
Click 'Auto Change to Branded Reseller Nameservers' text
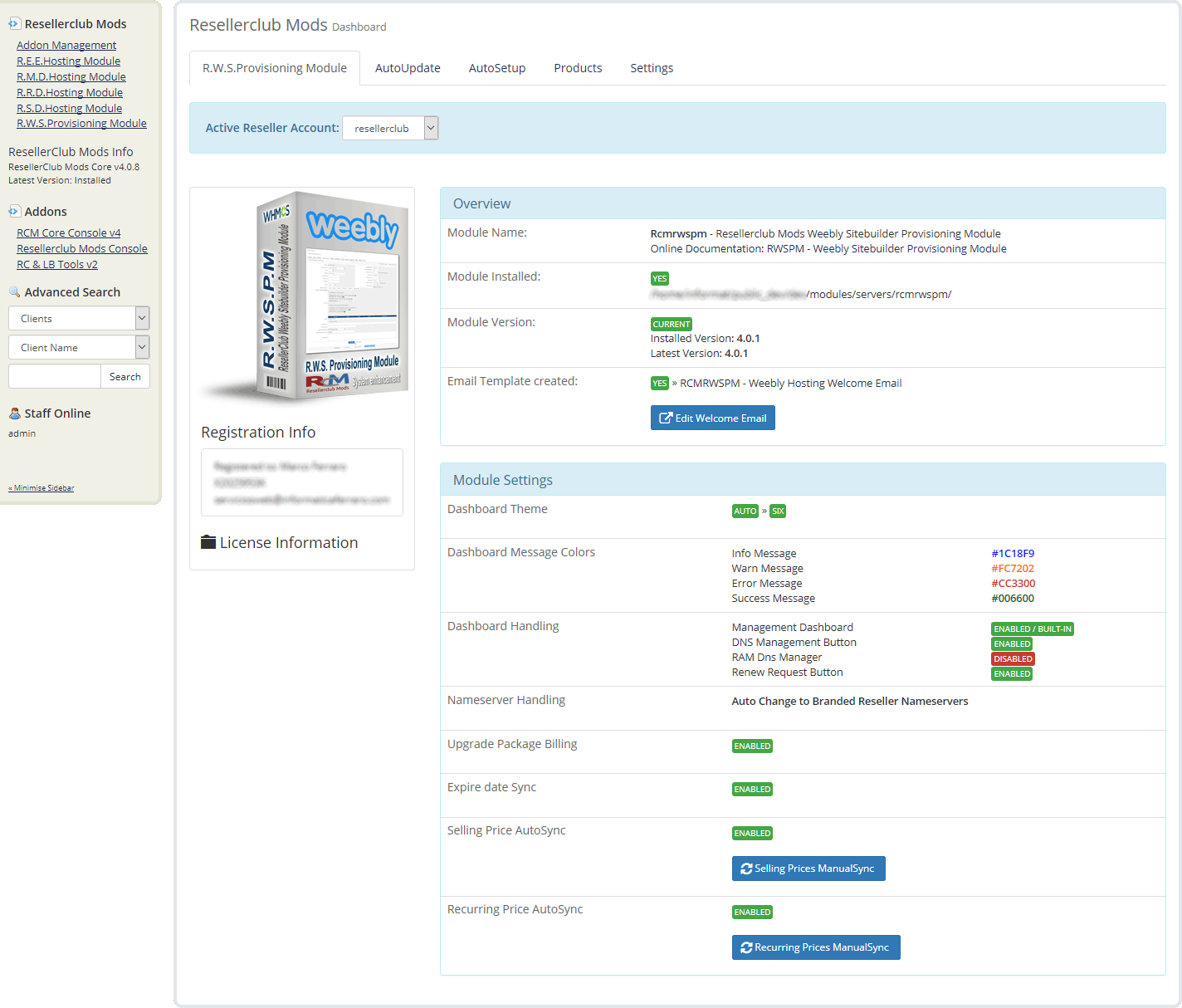coord(850,702)
